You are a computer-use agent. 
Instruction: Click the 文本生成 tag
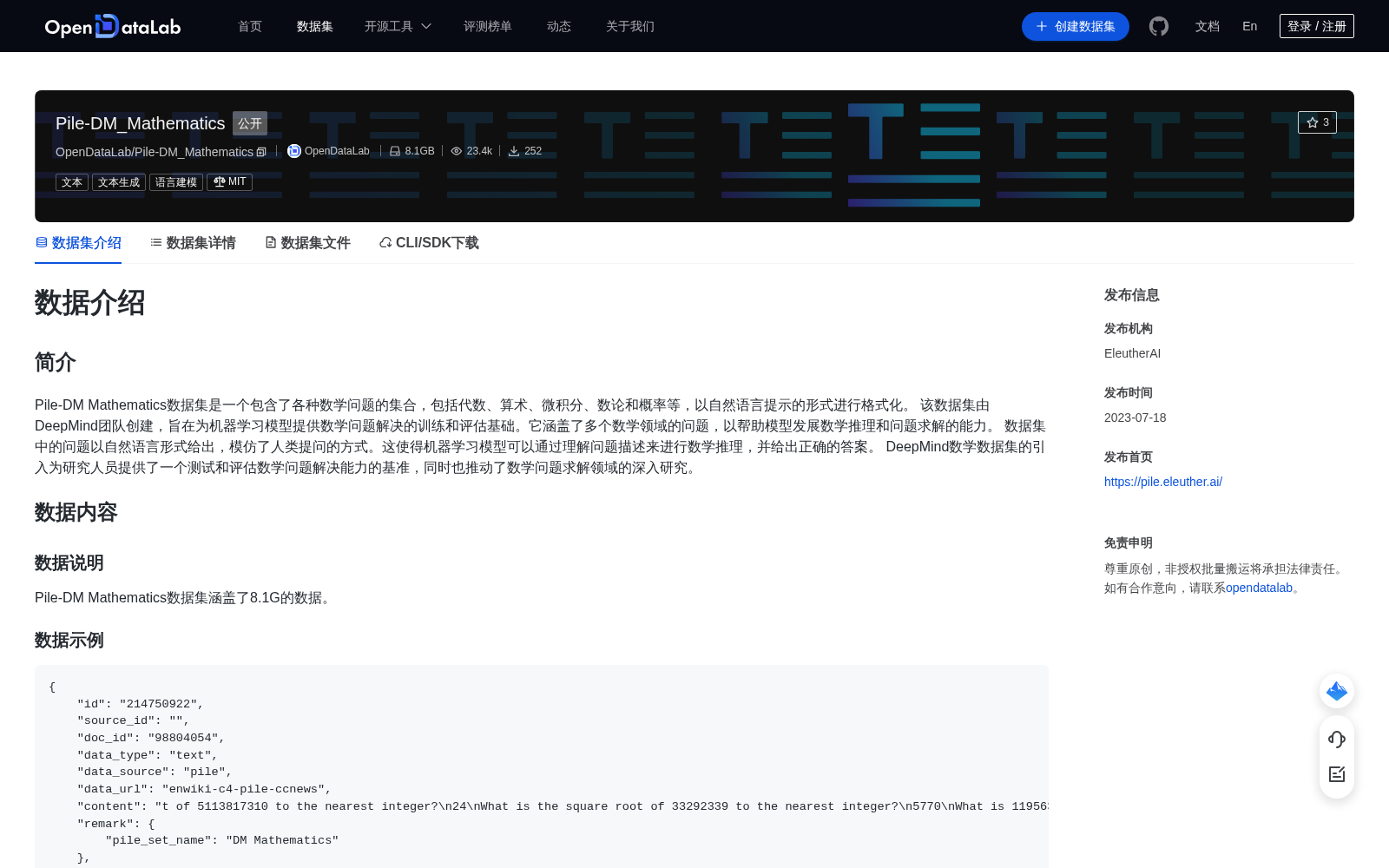click(x=119, y=182)
